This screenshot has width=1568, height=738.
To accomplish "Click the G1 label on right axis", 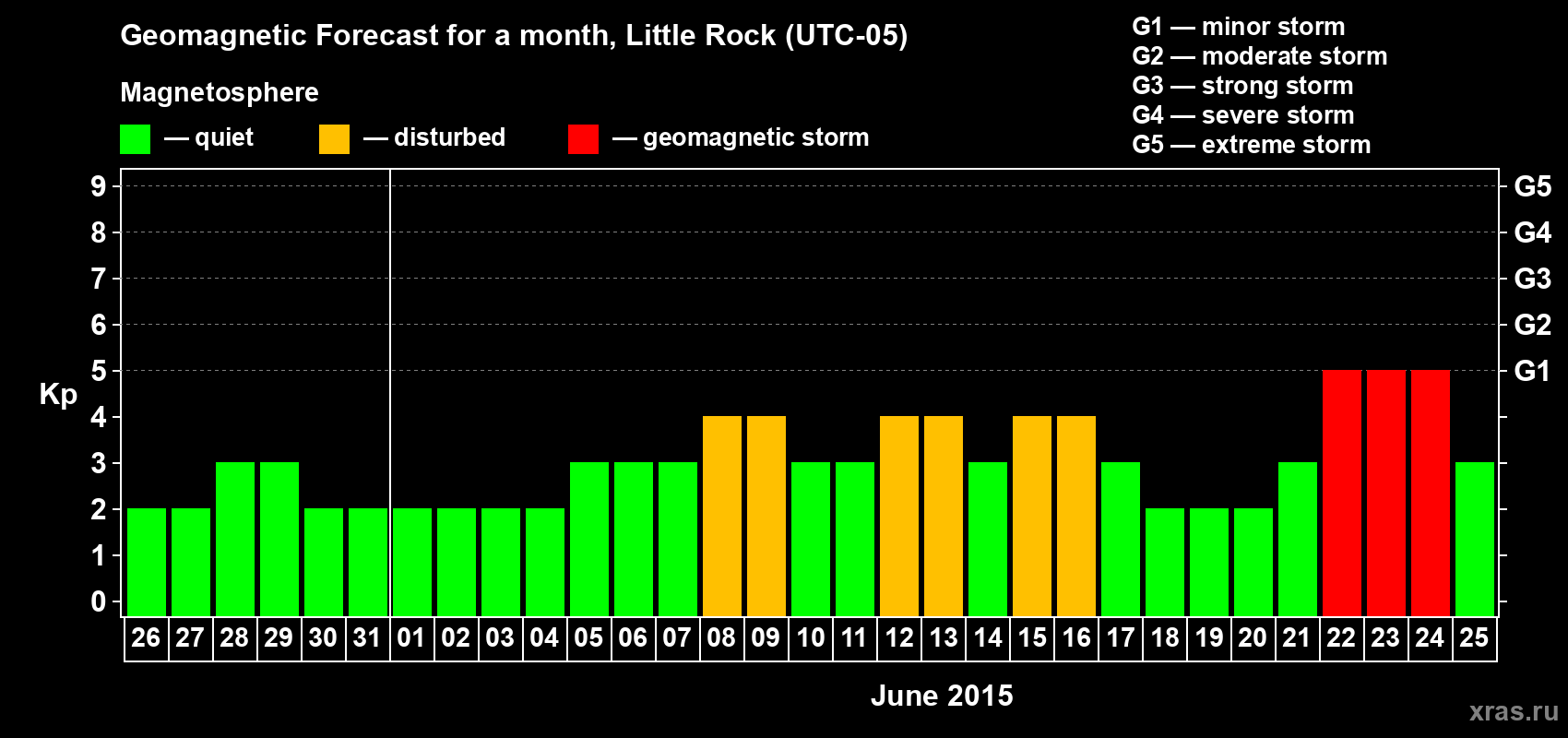I will (x=1533, y=371).
